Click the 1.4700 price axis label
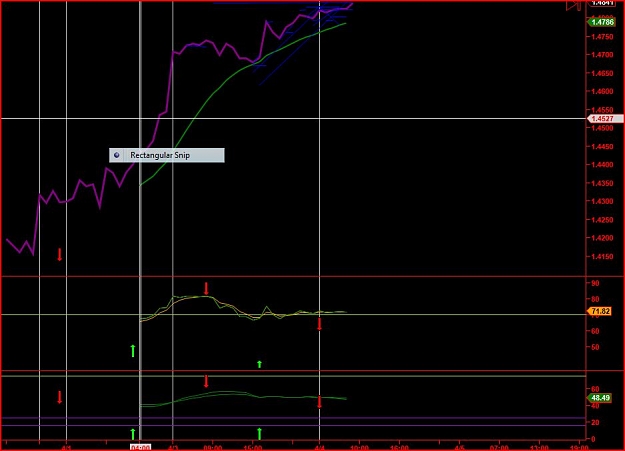The height and width of the screenshot is (451, 625). (602, 55)
